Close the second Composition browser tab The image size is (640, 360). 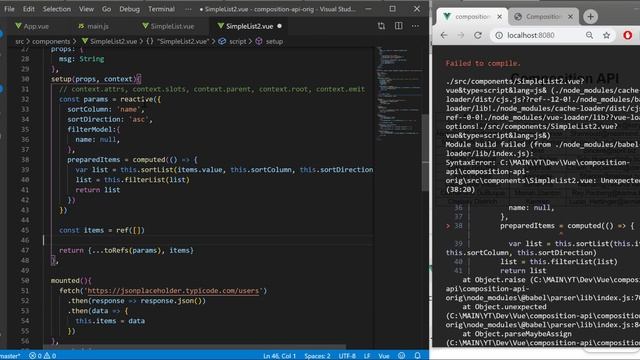tap(571, 17)
